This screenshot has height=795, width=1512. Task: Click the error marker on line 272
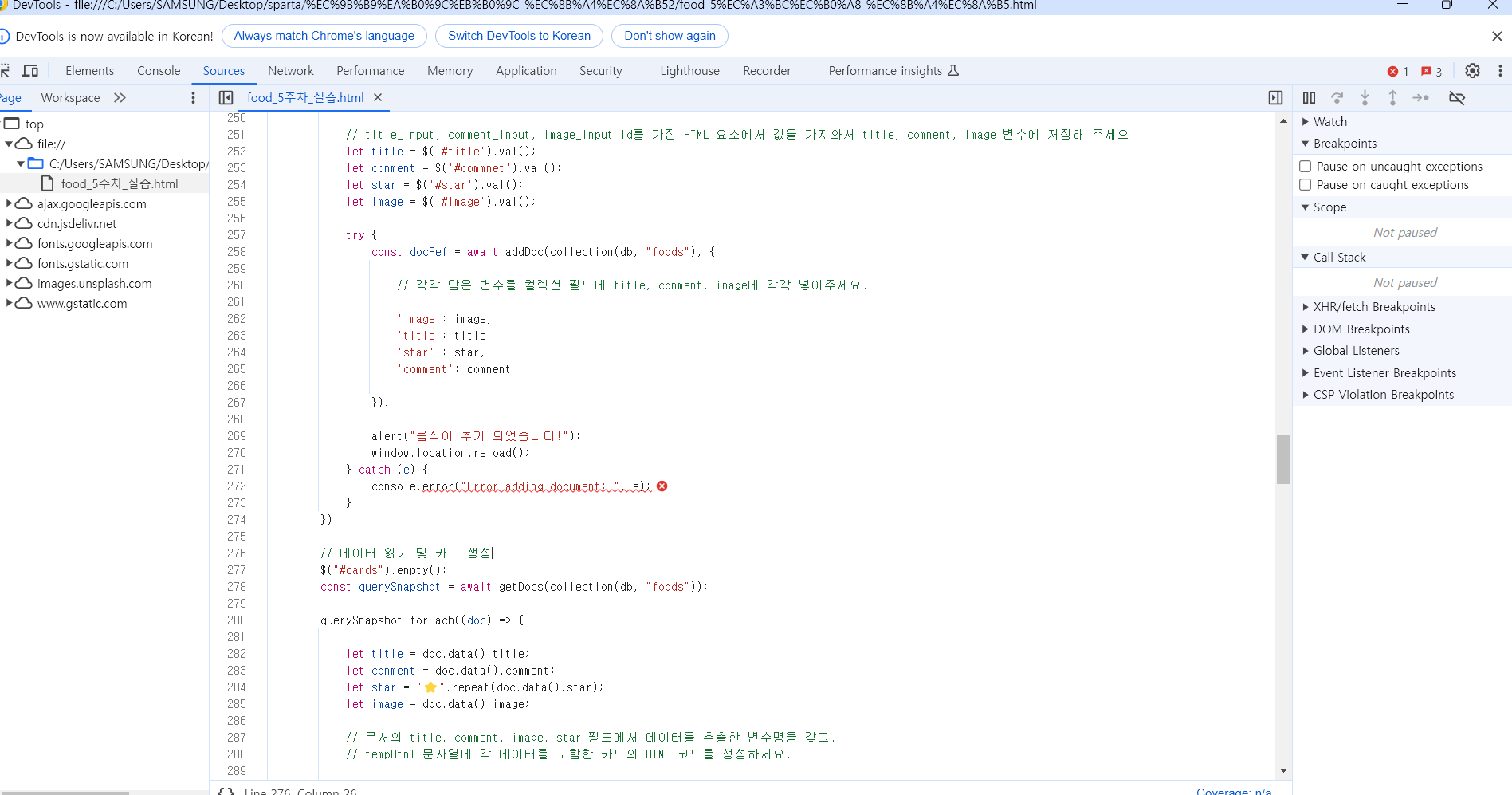point(662,486)
